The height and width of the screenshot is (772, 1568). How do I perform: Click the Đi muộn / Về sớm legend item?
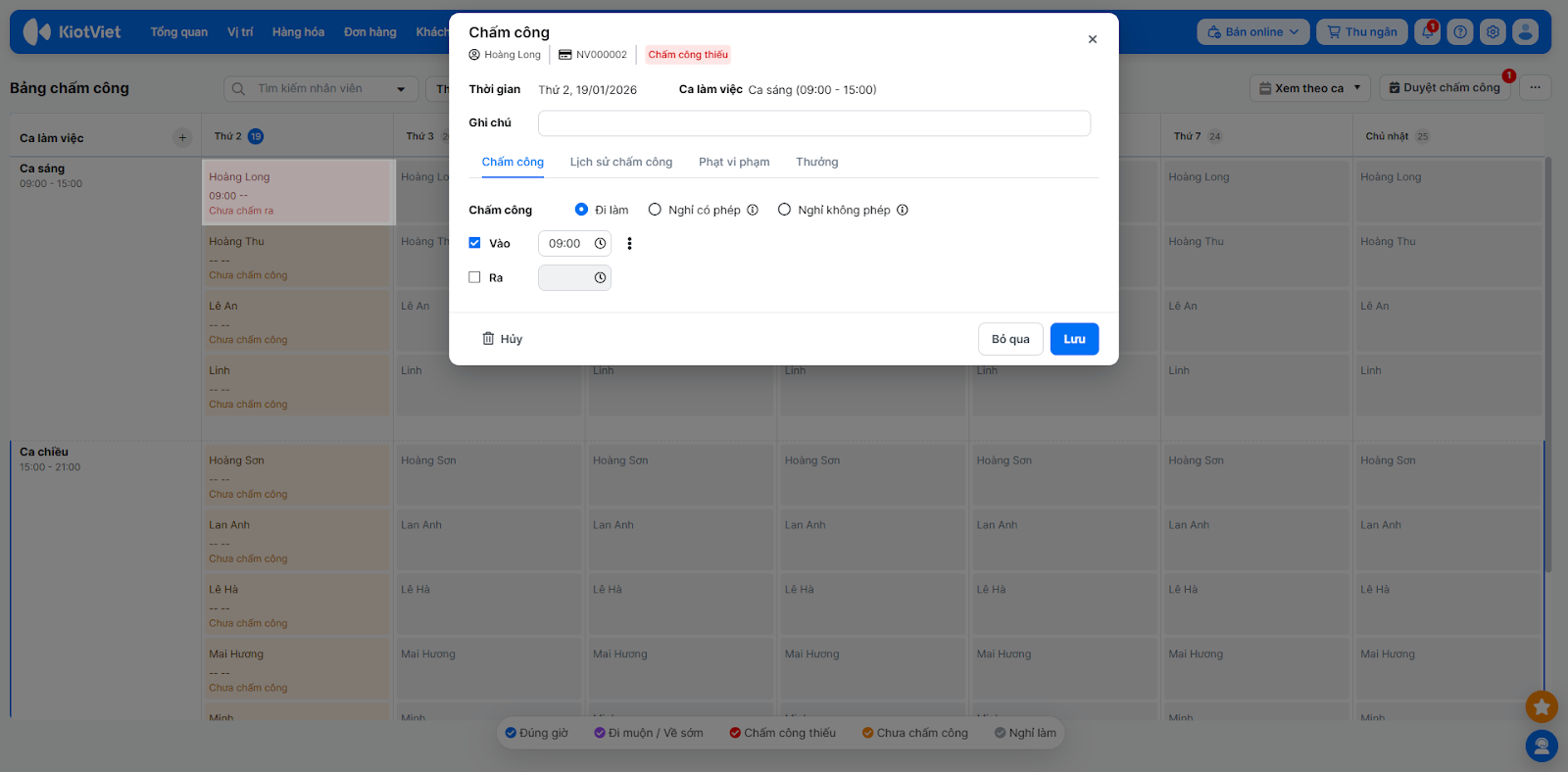coord(649,733)
